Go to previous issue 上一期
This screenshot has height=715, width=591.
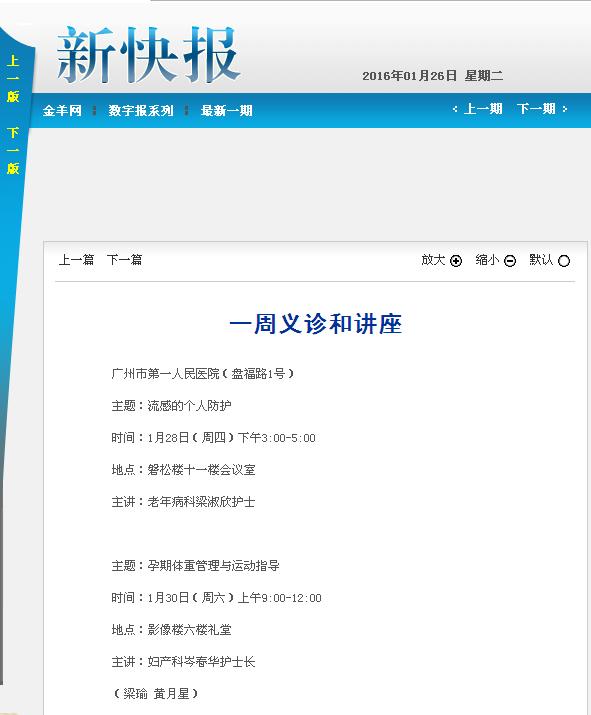point(483,109)
